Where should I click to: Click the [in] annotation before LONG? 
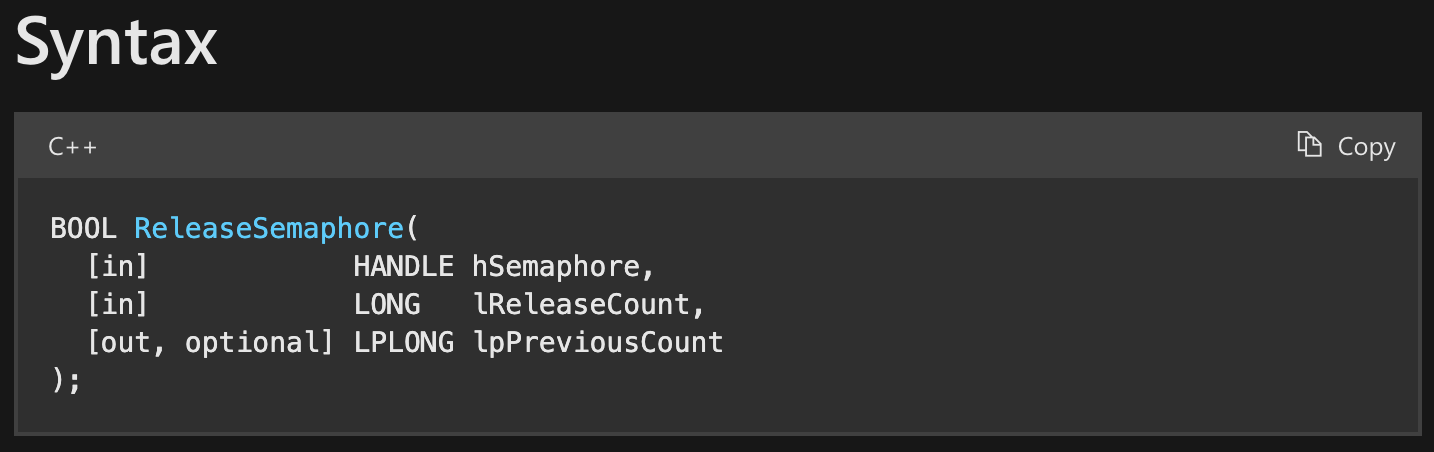pyautogui.click(x=117, y=305)
